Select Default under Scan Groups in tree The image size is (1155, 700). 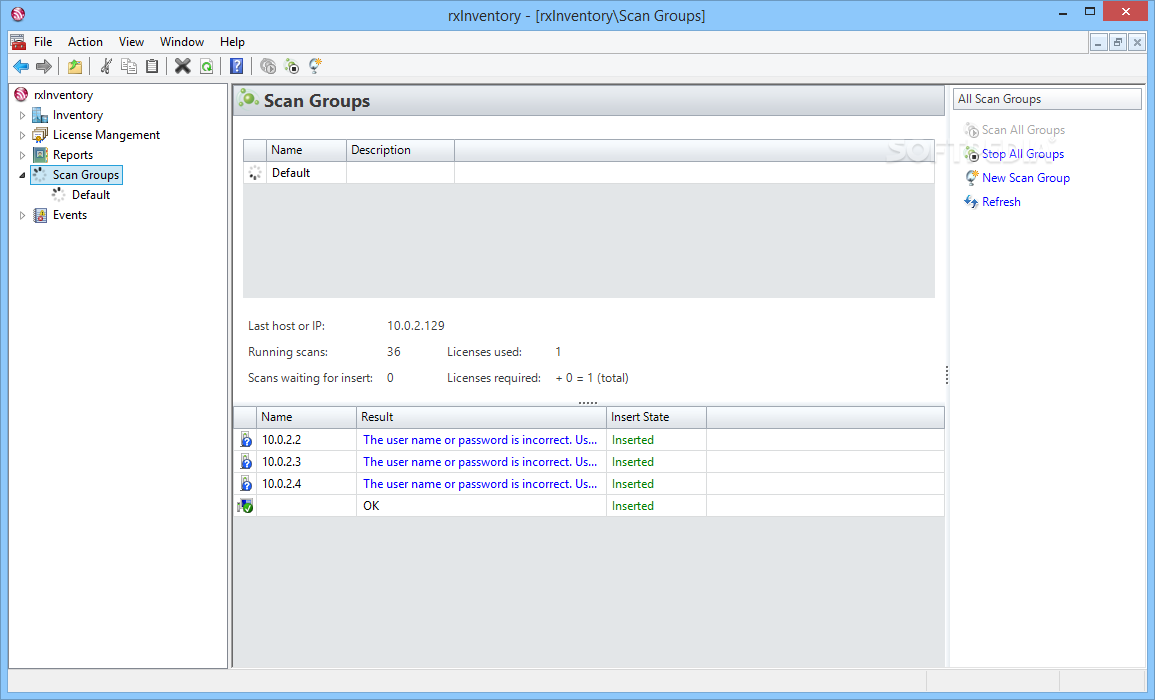91,195
